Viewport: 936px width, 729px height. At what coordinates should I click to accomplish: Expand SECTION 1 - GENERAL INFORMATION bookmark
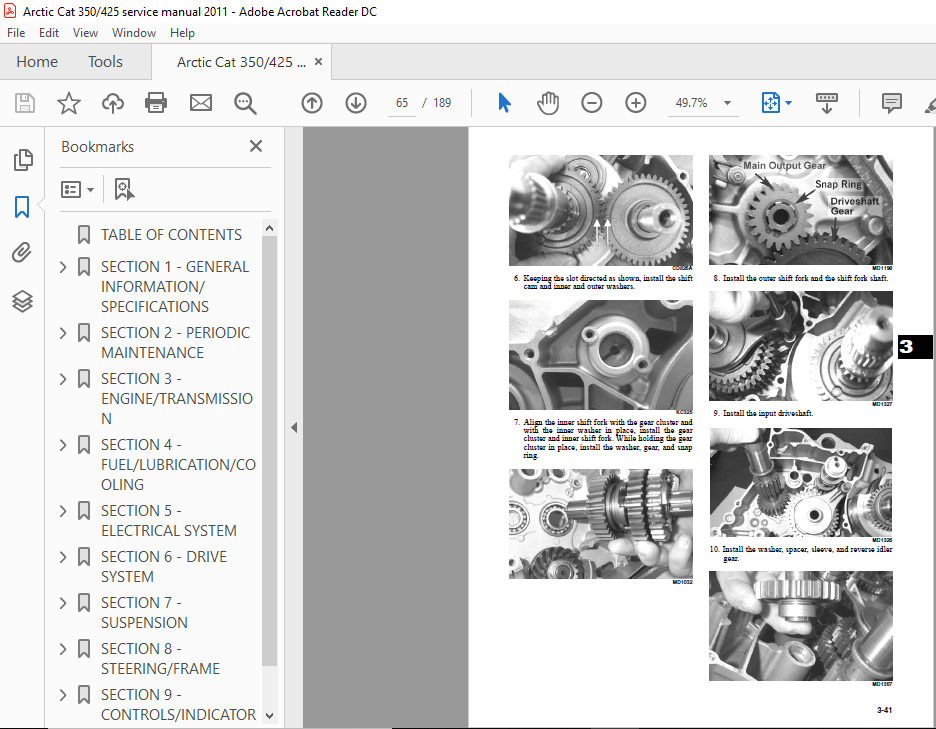click(x=63, y=267)
